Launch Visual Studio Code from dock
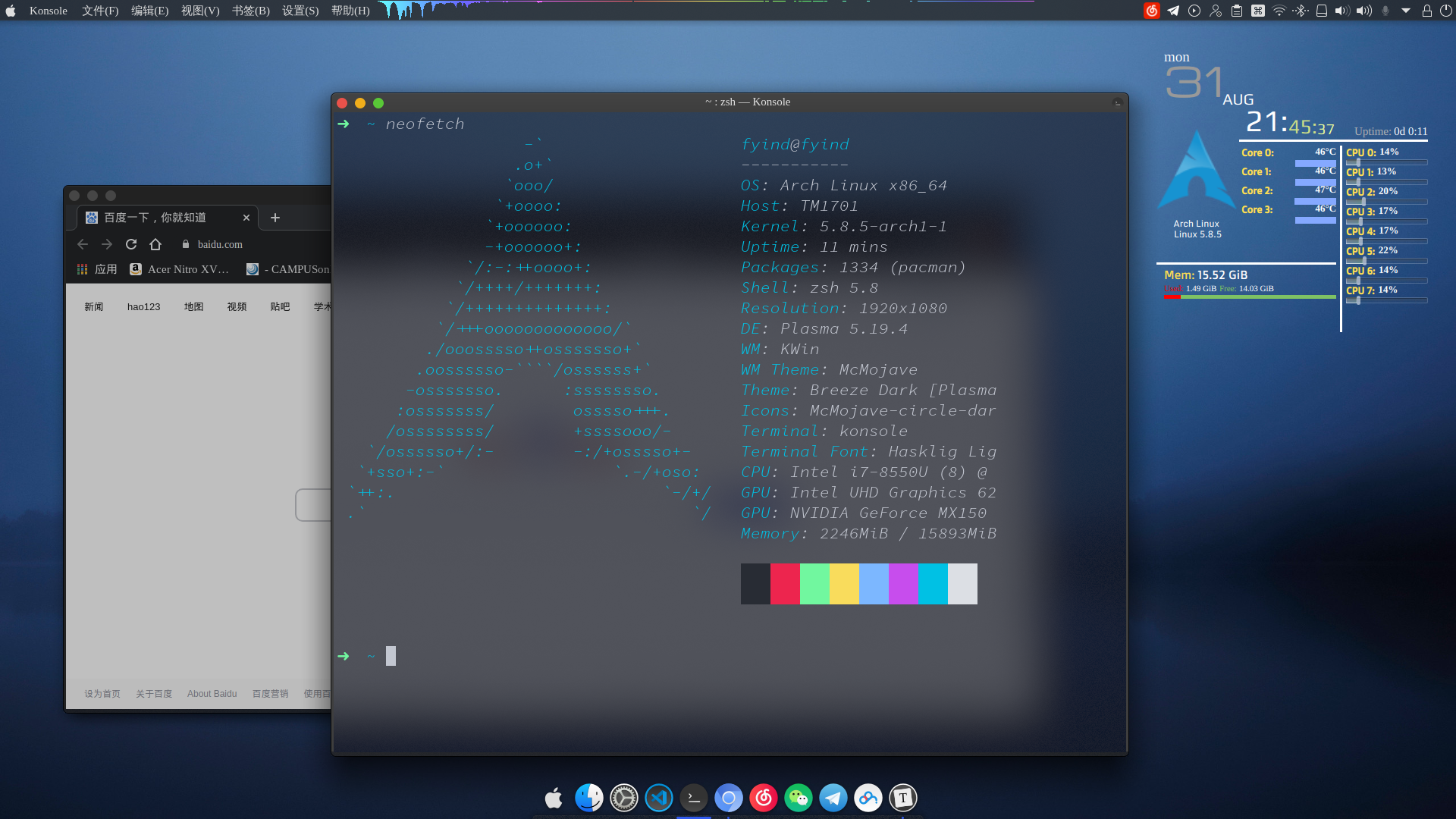 click(x=659, y=798)
